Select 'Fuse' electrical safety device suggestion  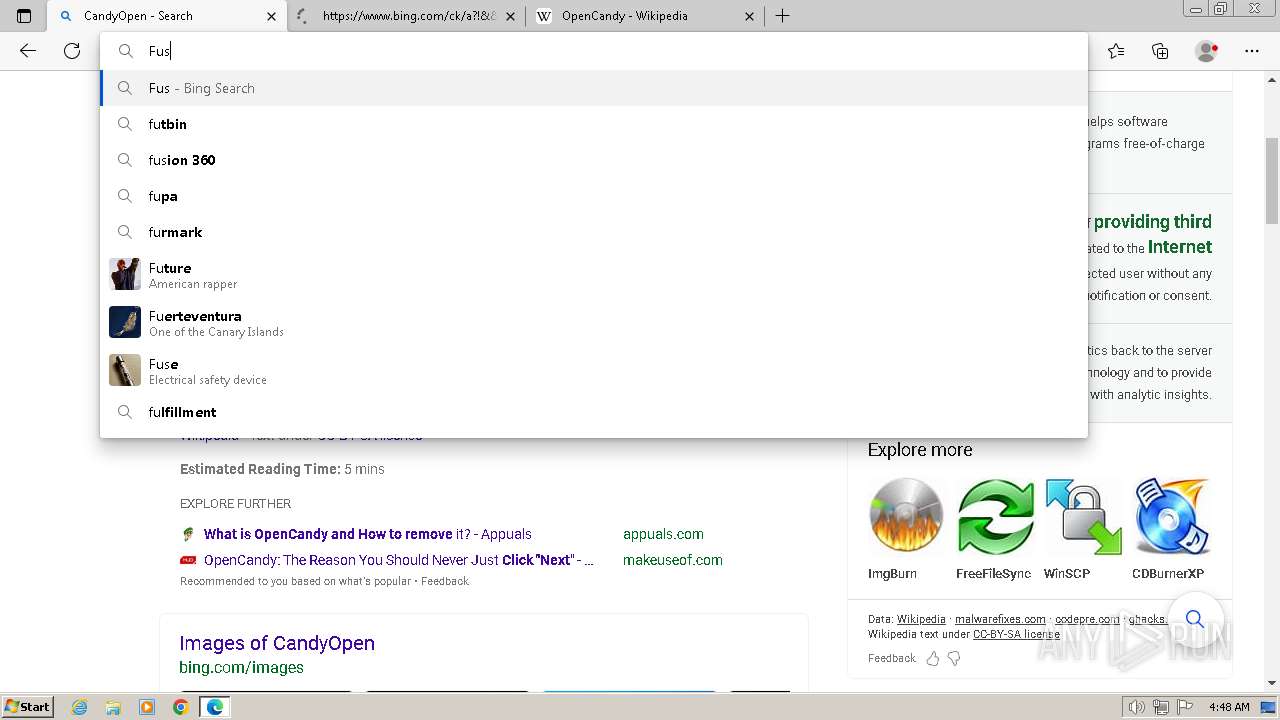tap(594, 370)
